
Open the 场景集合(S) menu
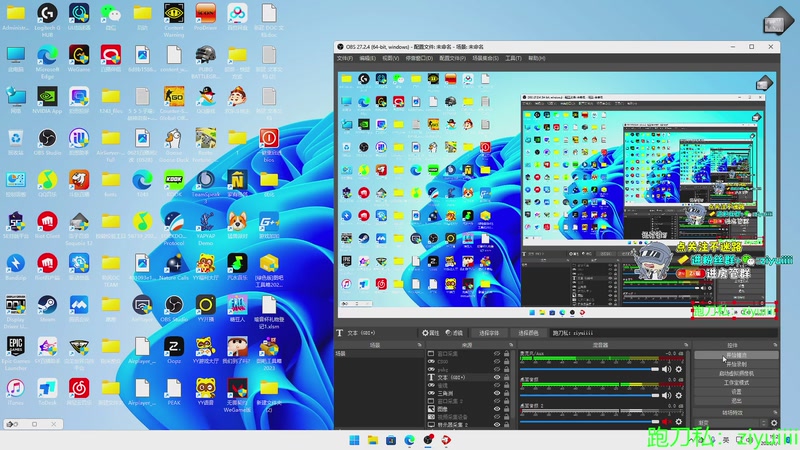(x=485, y=58)
